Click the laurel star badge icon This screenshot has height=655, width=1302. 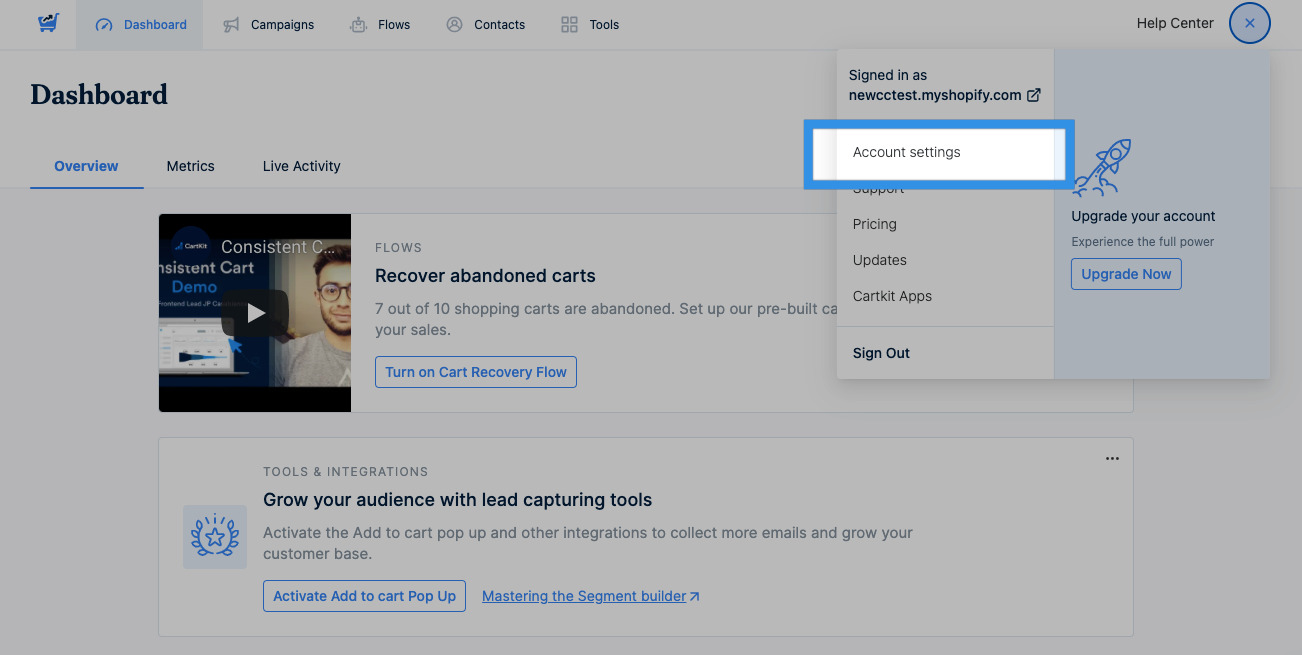click(x=215, y=537)
